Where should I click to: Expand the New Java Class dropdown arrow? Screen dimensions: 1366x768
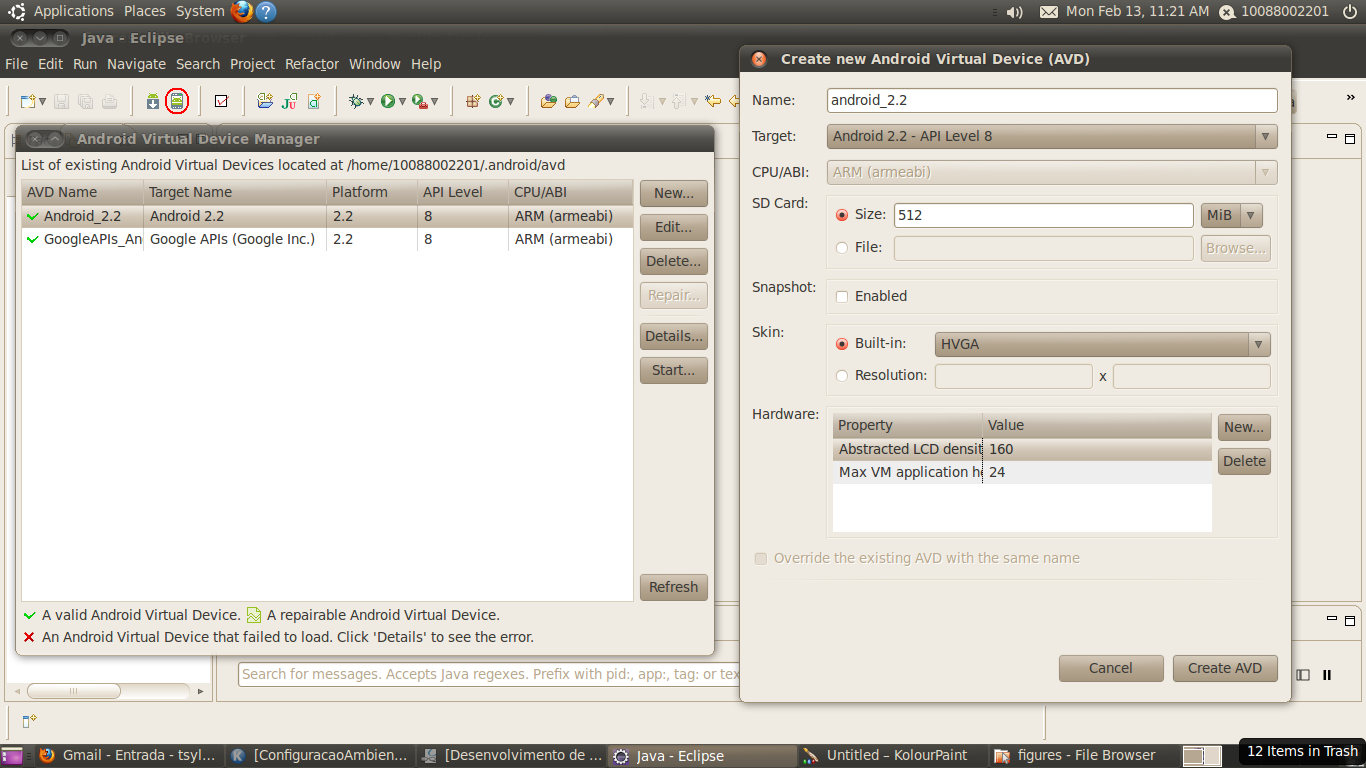coord(510,102)
